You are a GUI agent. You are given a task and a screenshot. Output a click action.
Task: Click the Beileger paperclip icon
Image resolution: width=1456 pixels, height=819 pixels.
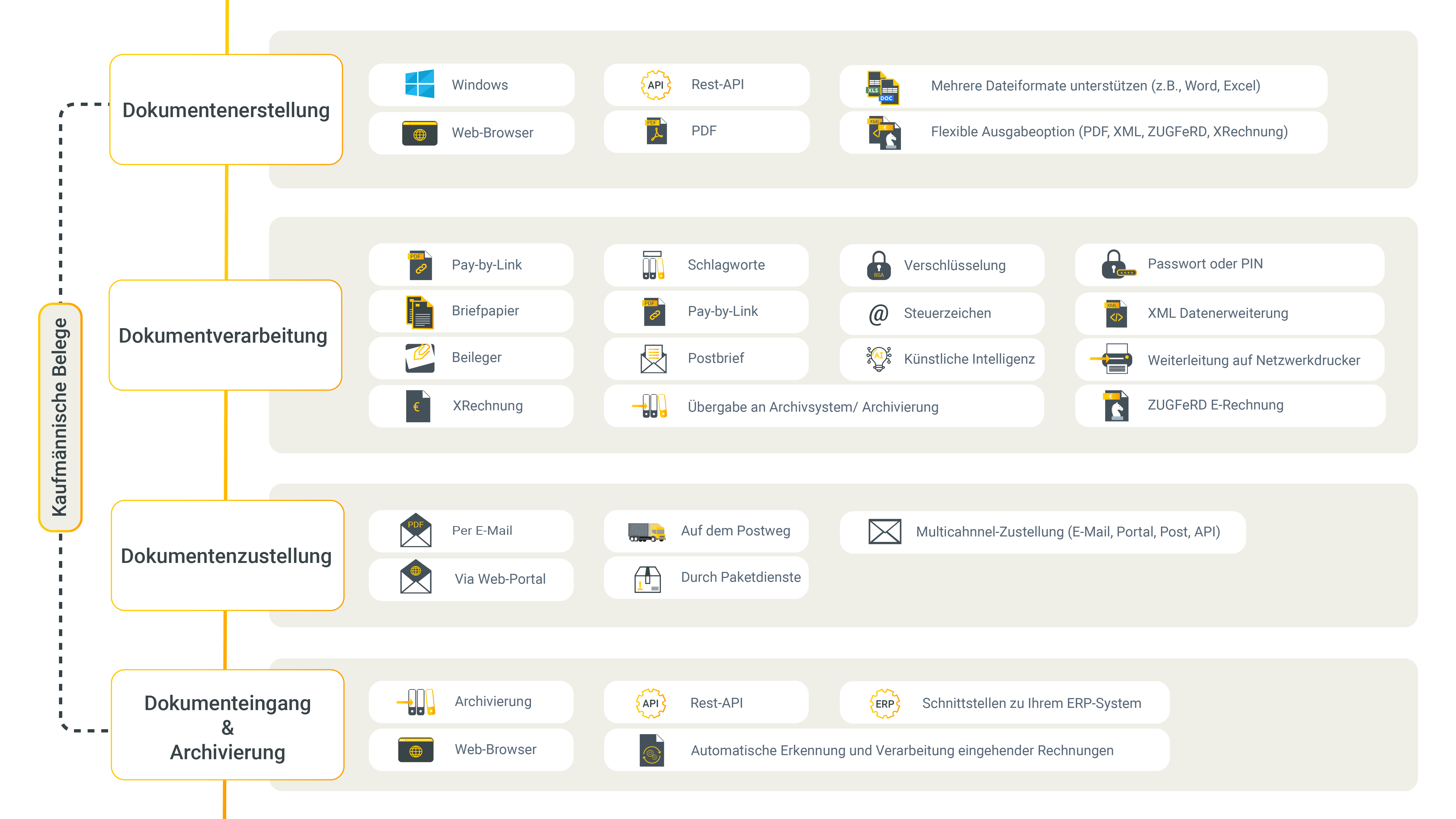click(420, 358)
